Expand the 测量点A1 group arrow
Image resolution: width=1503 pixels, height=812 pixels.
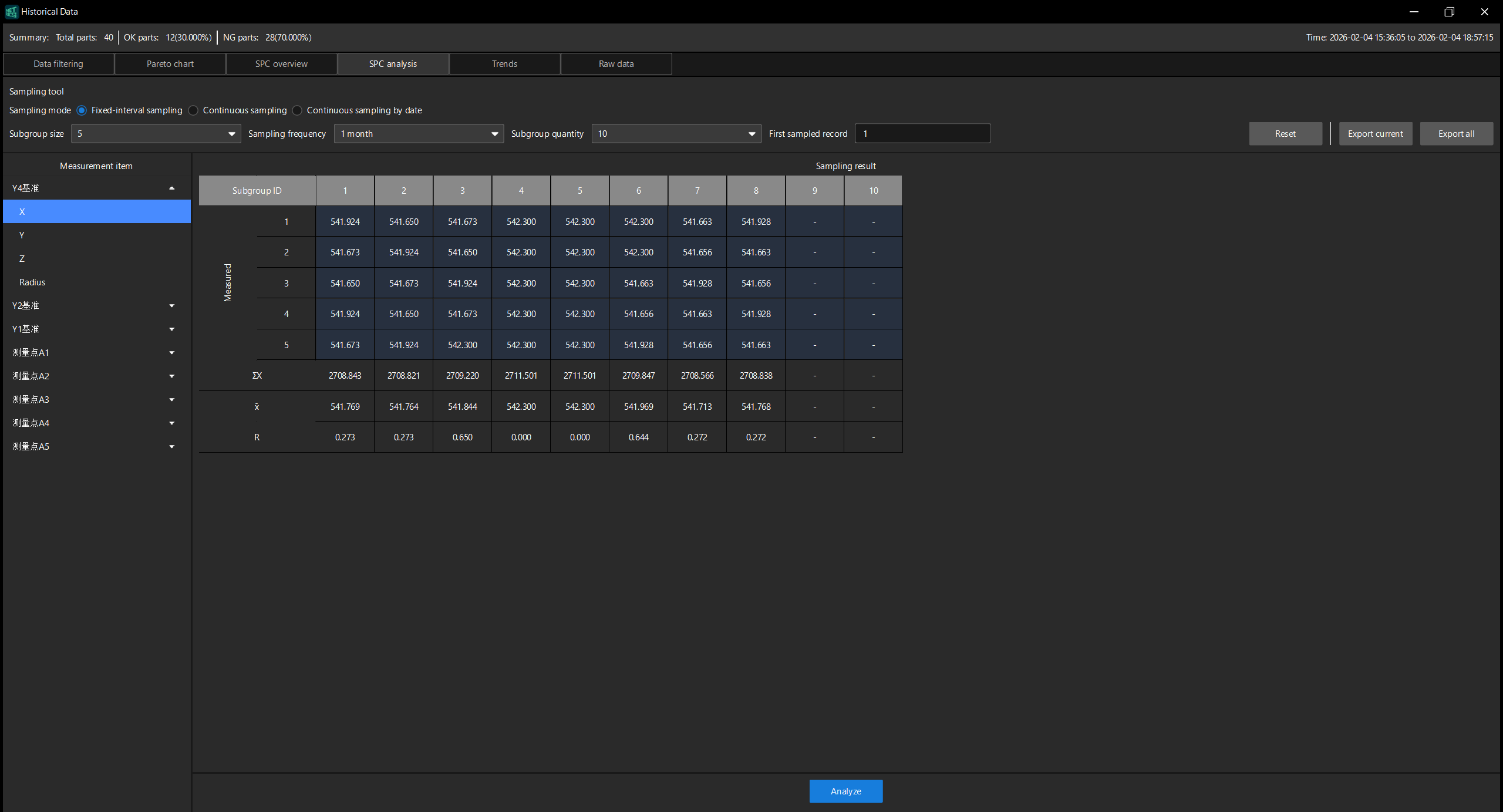point(171,352)
